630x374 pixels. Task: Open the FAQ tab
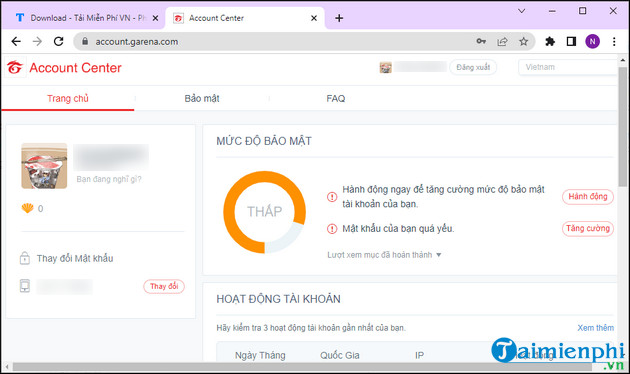pyautogui.click(x=335, y=98)
